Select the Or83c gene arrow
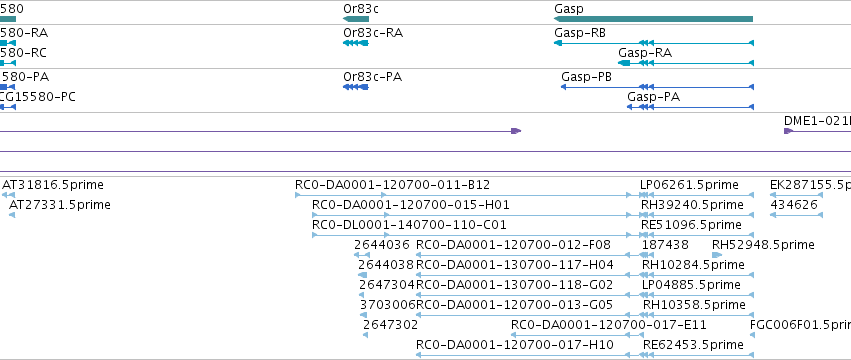851x360 pixels. [356, 19]
